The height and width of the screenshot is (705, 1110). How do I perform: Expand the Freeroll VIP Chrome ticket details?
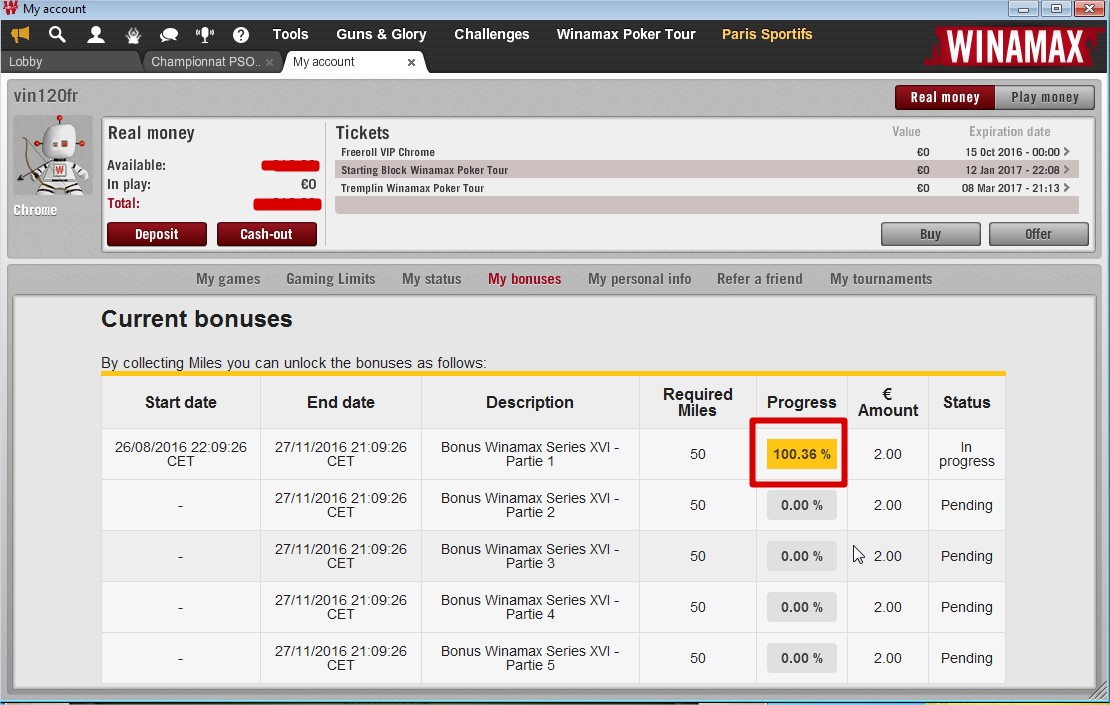tap(1071, 152)
